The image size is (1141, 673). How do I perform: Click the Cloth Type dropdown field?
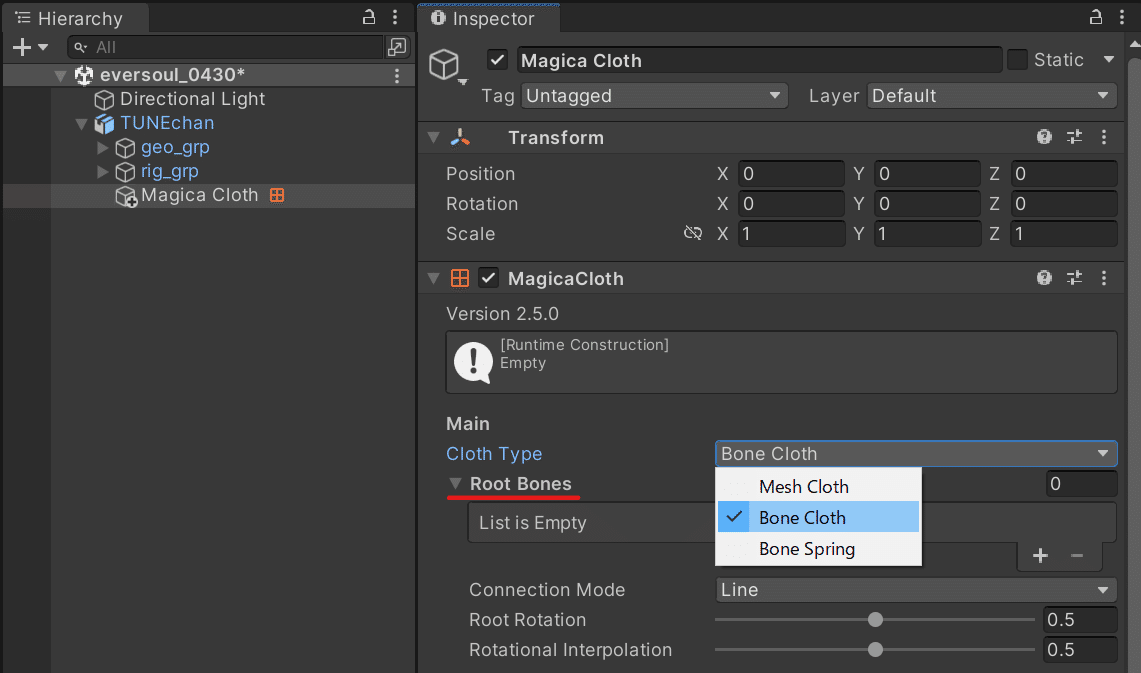(916, 454)
